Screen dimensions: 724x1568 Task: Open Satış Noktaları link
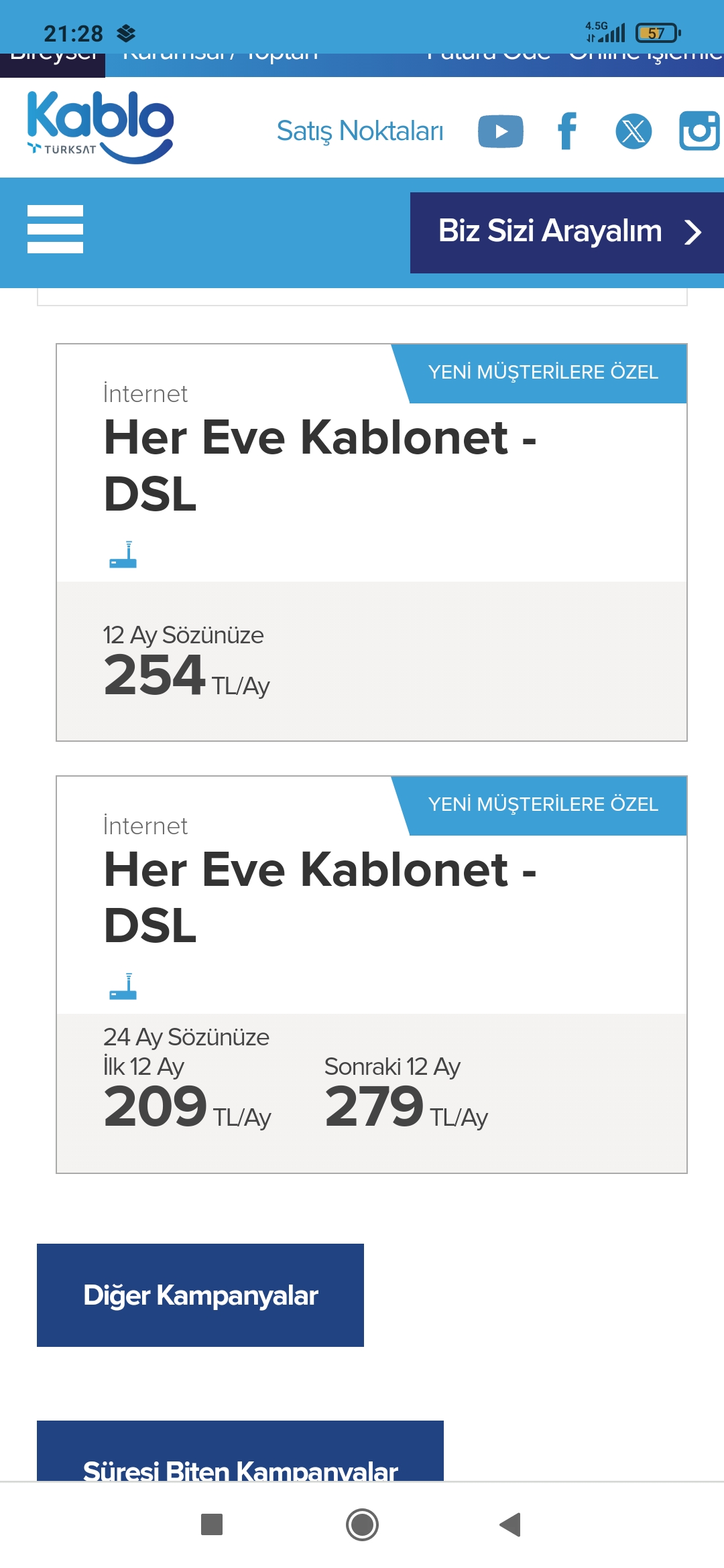pyautogui.click(x=360, y=131)
